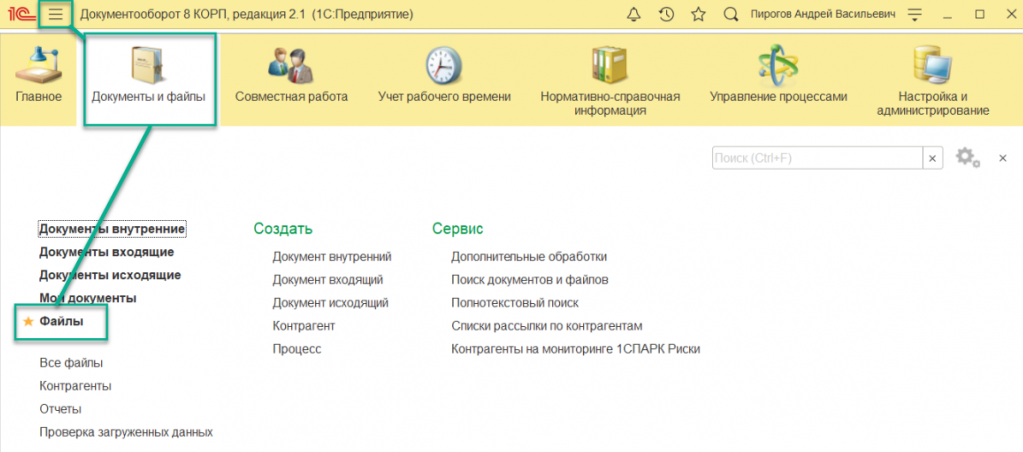Open Полнотекстовый поиск service
Image resolution: width=1023 pixels, height=452 pixels.
pyautogui.click(x=515, y=303)
